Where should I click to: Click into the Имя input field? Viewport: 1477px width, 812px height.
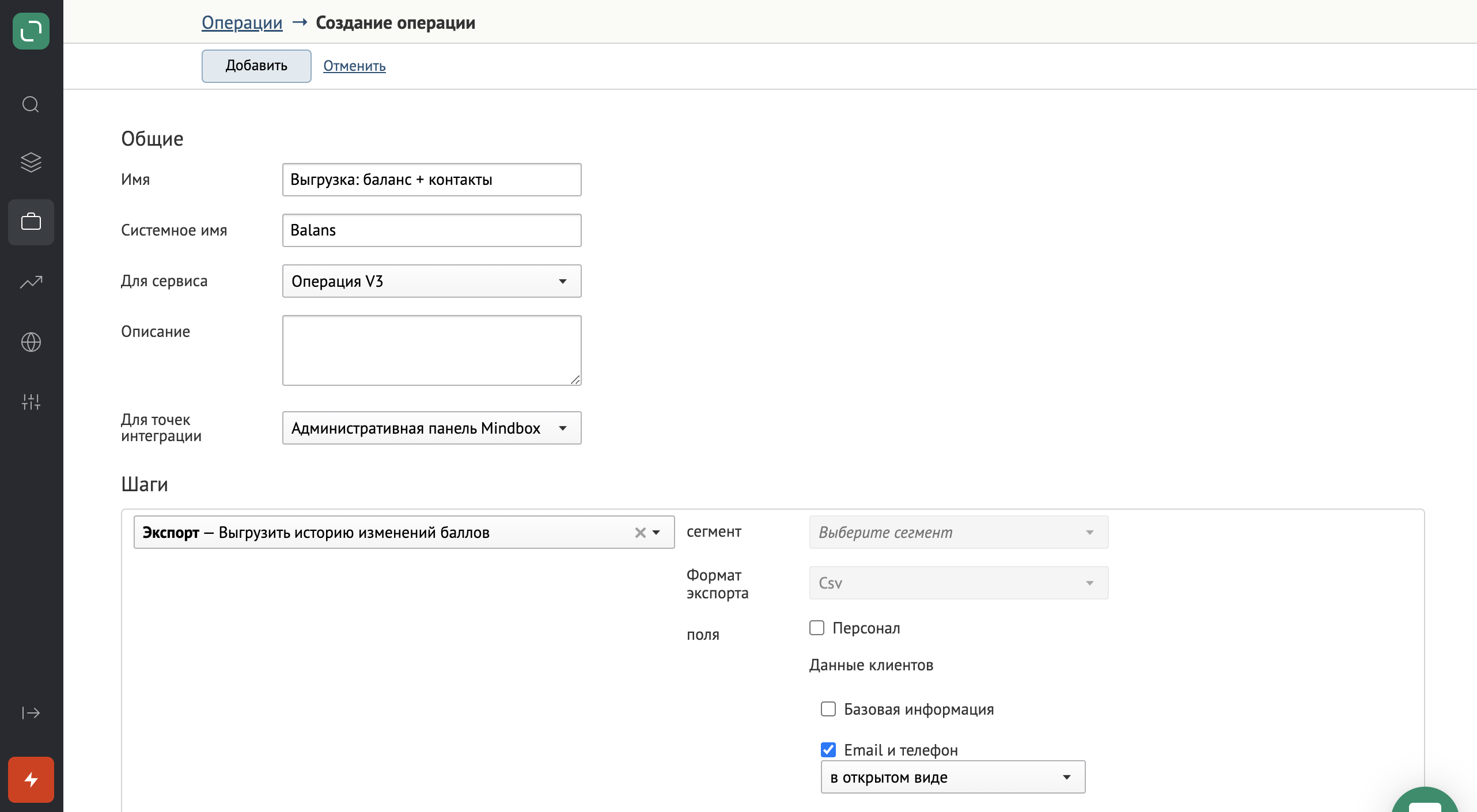point(432,180)
